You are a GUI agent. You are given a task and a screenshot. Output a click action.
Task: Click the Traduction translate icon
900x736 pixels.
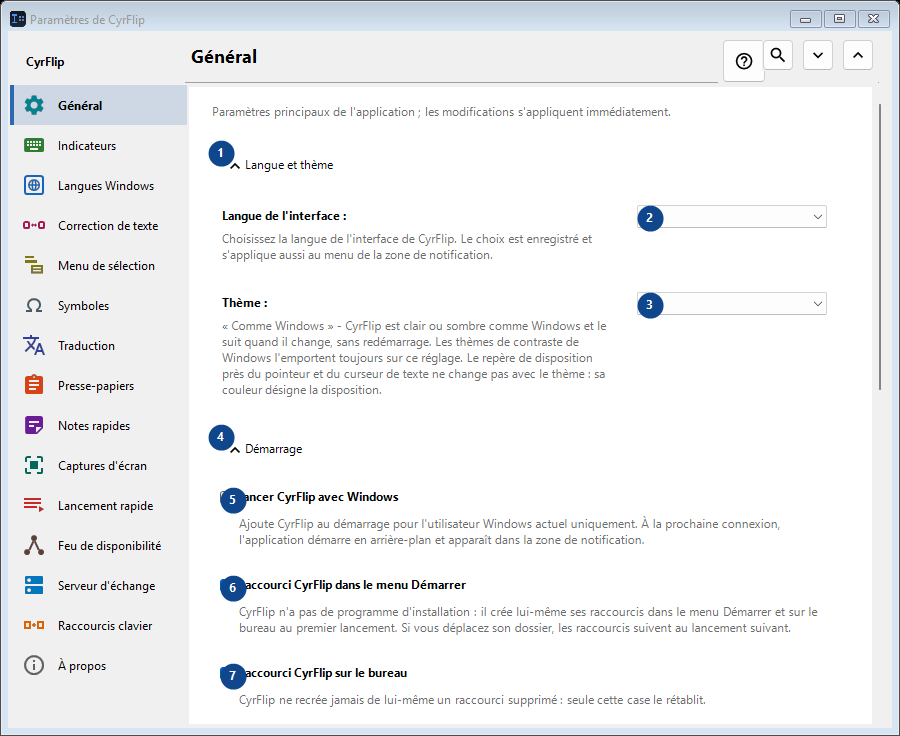[34, 346]
